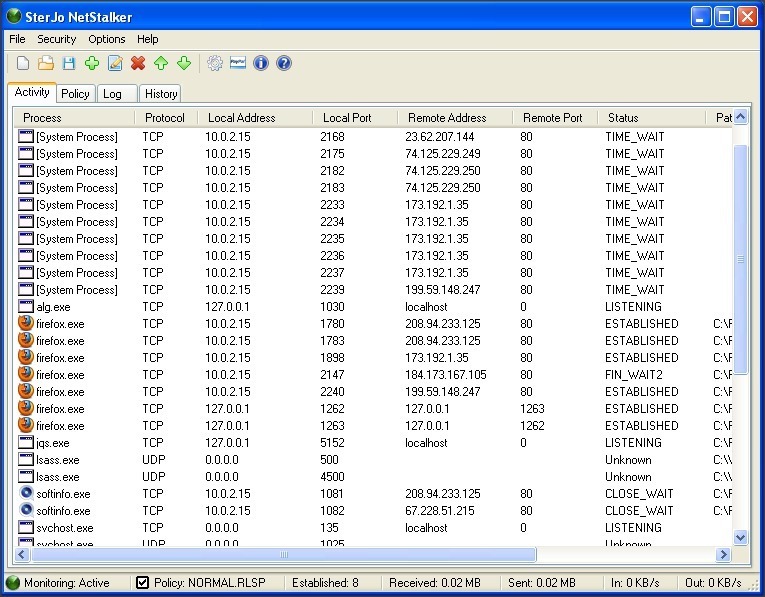Click the Open folder toolbar icon
This screenshot has height=597, width=765.
pyautogui.click(x=46, y=64)
